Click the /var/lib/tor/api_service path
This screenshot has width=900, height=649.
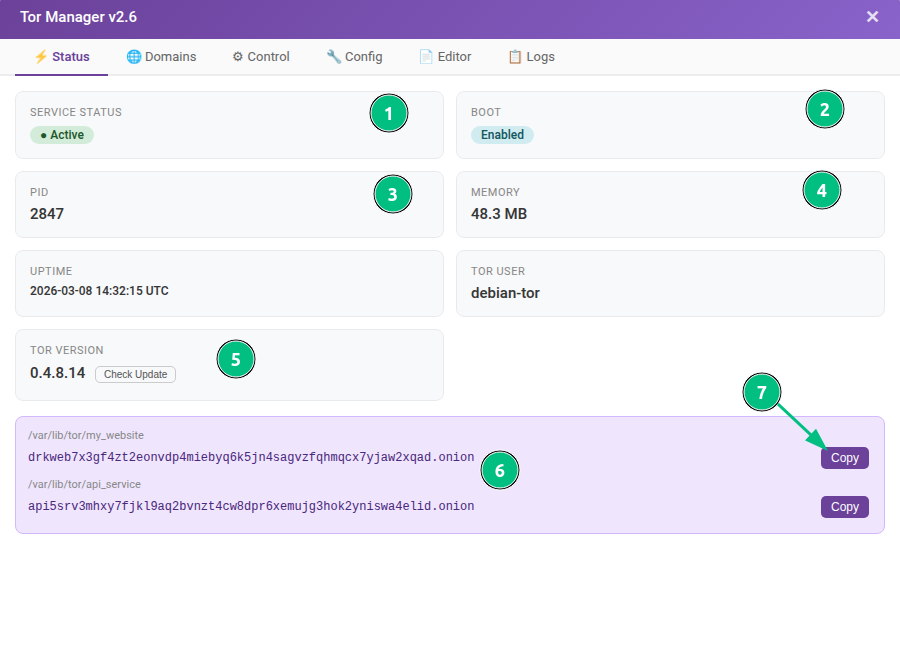point(84,484)
